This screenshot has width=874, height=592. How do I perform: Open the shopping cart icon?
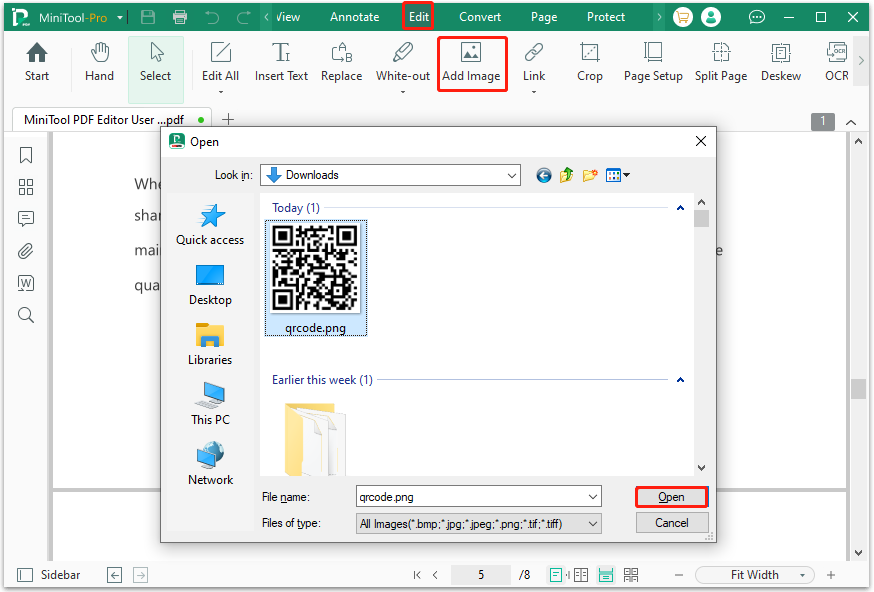tap(682, 17)
